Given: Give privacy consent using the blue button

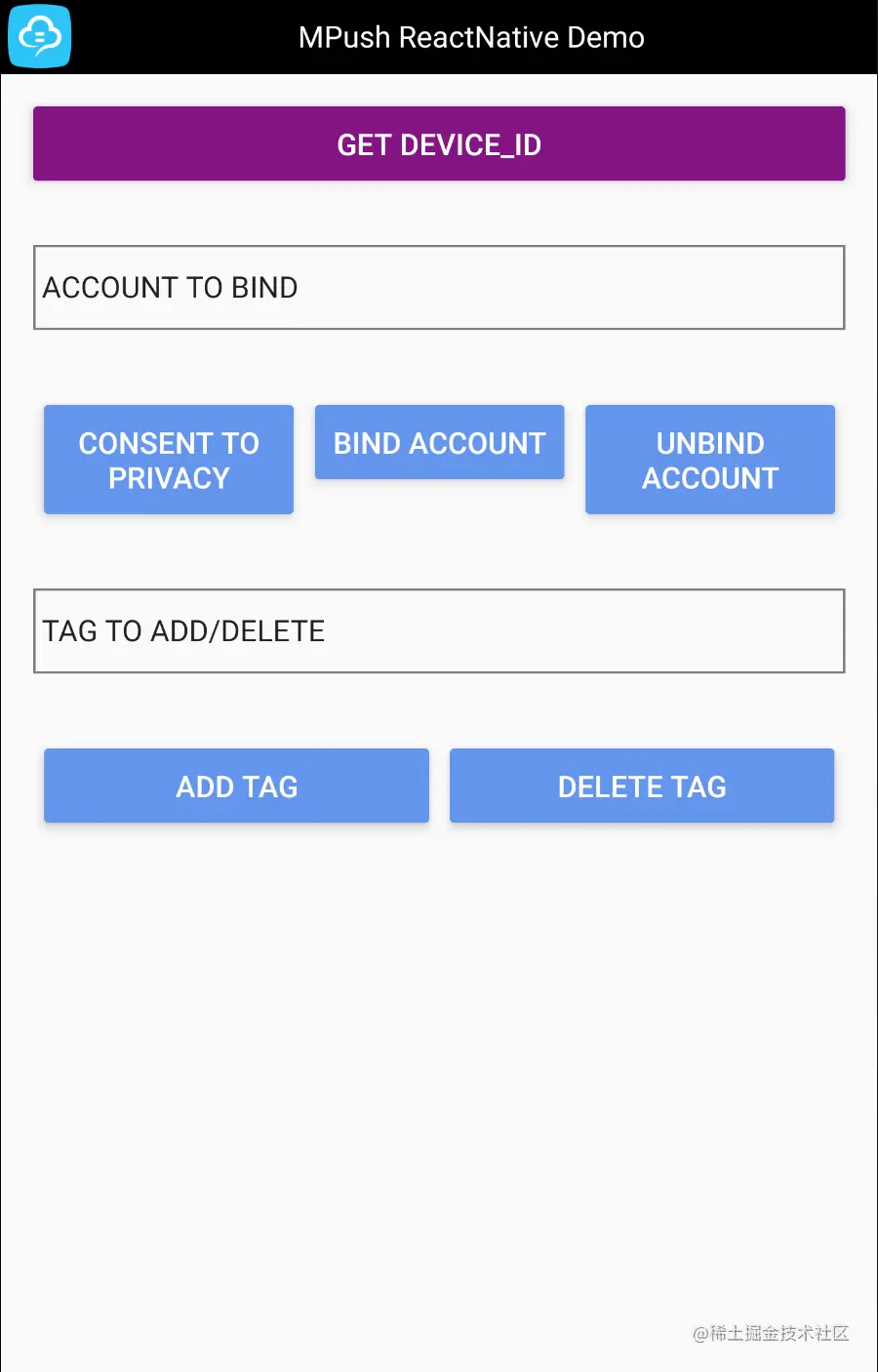Looking at the screenshot, I should pyautogui.click(x=169, y=460).
